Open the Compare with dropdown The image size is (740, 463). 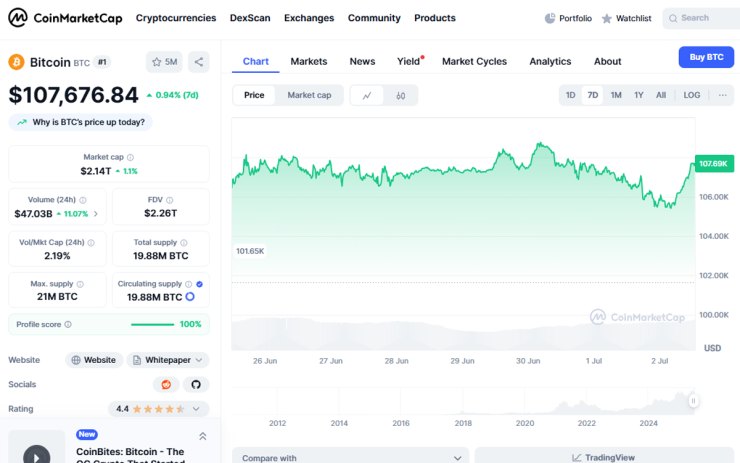click(351, 457)
